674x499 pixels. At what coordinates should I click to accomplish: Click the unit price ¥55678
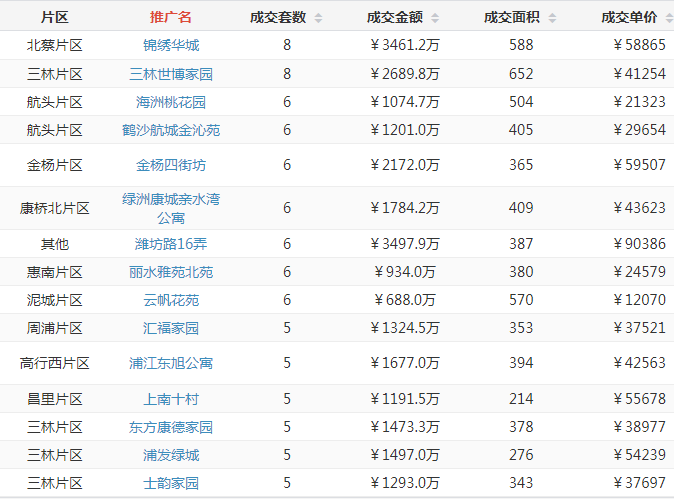pyautogui.click(x=640, y=399)
